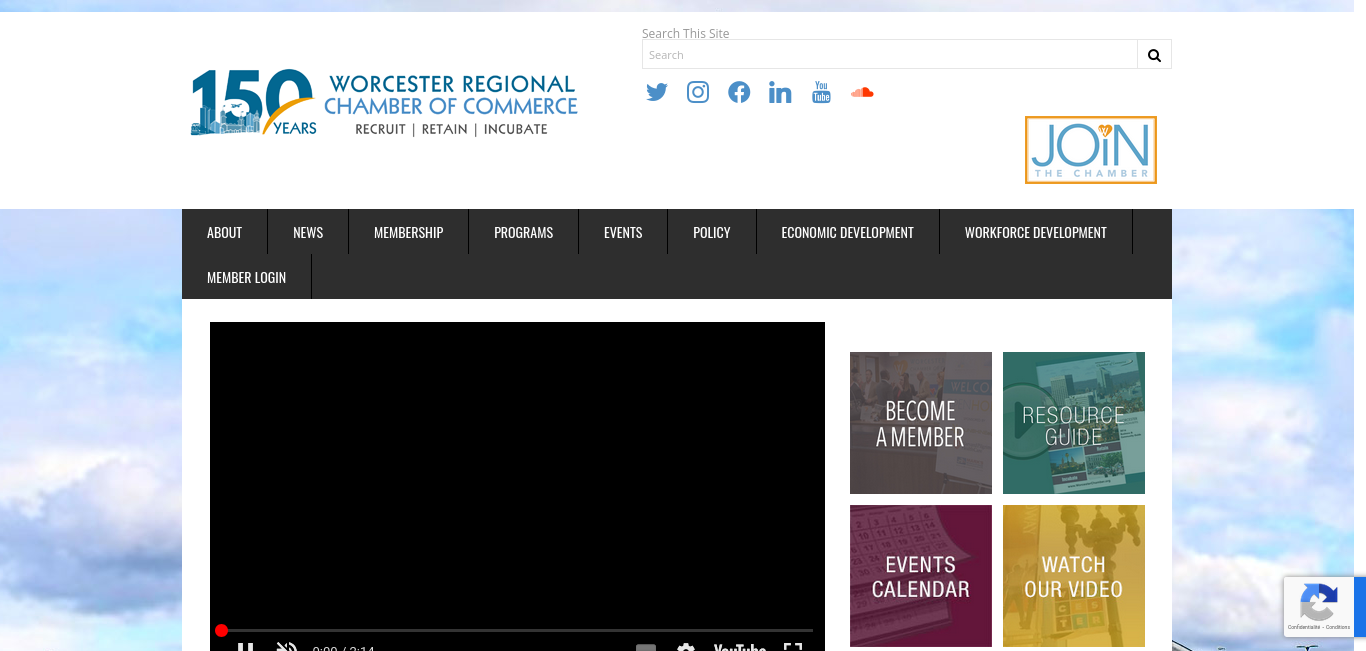Open the Events Calendar tile
Screen dimensions: 1366x651
coord(921,576)
